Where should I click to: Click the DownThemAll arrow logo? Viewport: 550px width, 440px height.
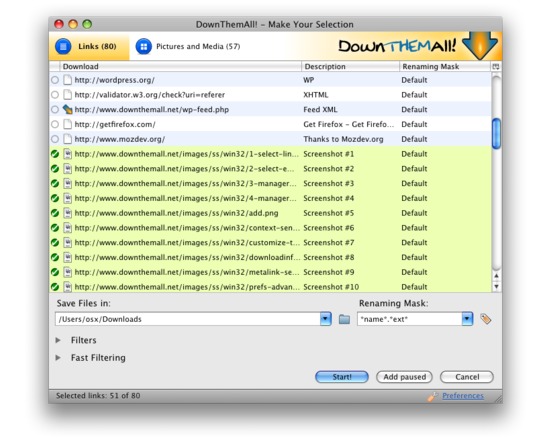click(x=480, y=46)
